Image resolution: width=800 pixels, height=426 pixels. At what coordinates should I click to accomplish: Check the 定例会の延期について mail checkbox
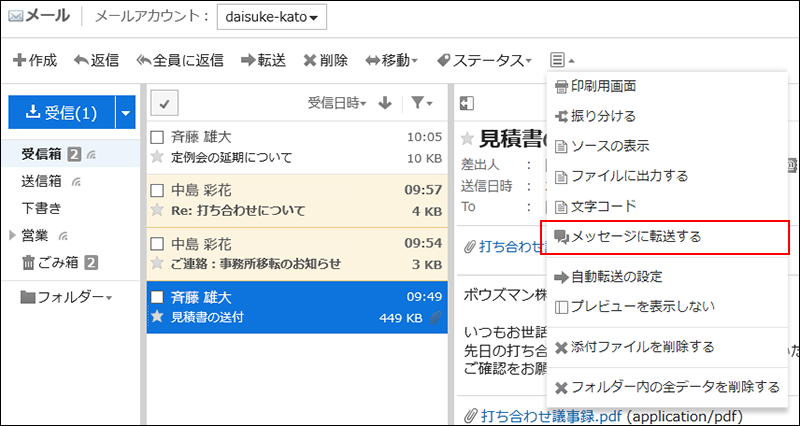(x=158, y=137)
